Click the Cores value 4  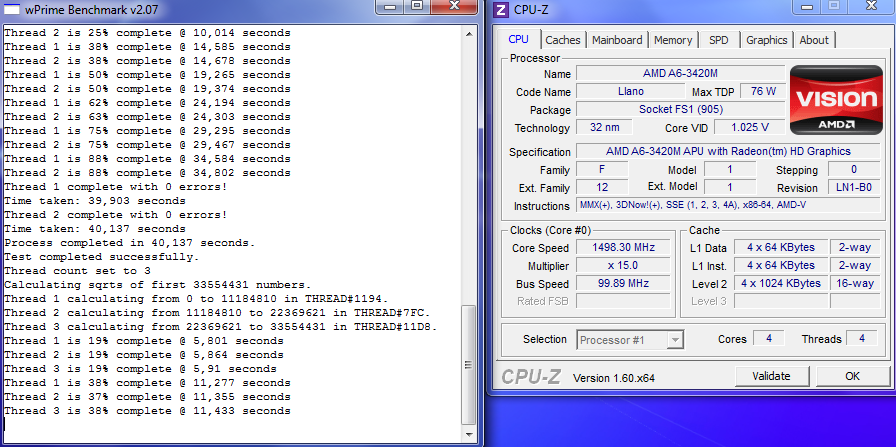click(769, 338)
